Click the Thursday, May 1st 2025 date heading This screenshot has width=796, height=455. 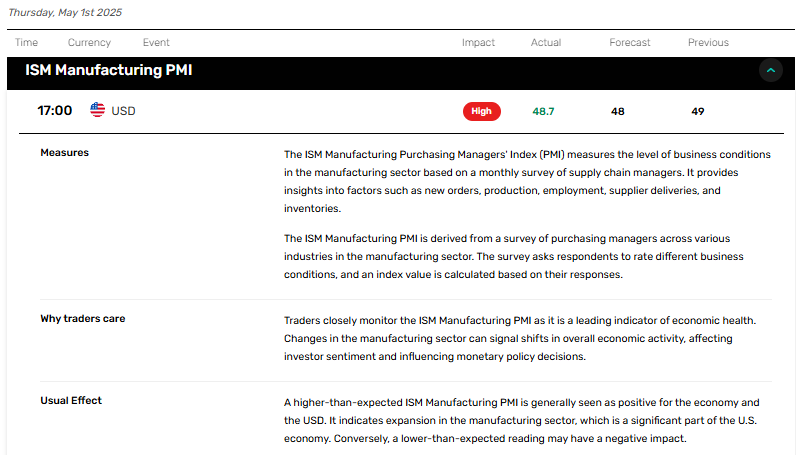tap(65, 12)
